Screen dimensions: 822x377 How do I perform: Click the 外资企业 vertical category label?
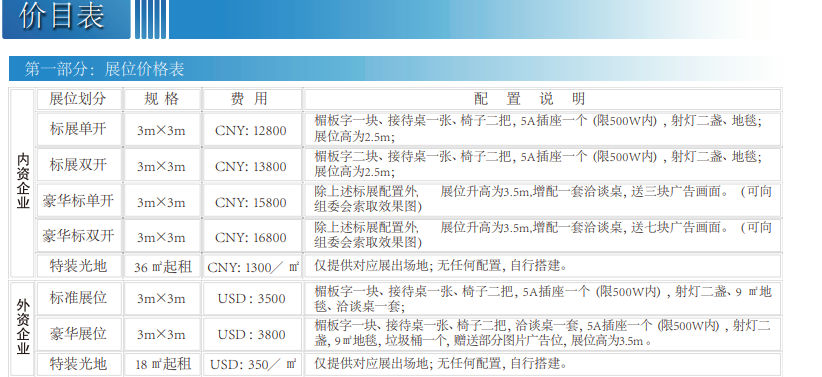click(x=23, y=328)
